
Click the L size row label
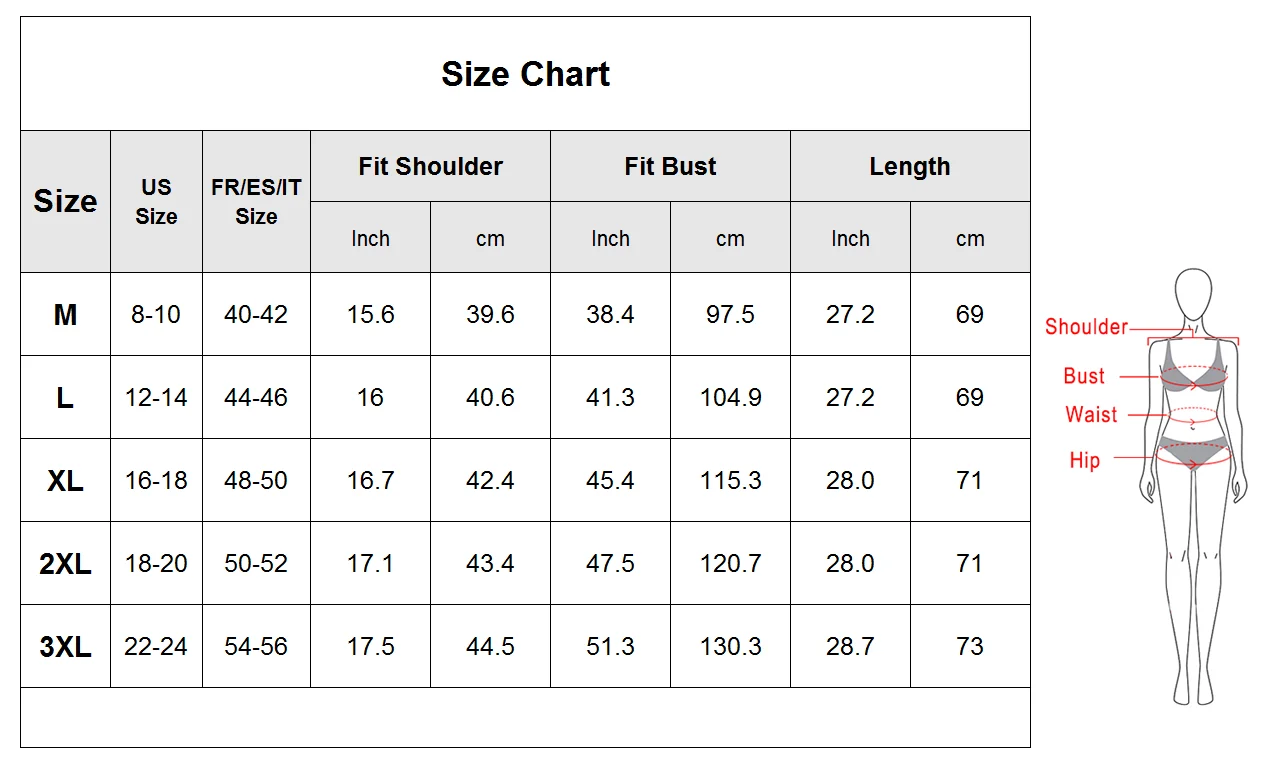click(x=65, y=398)
